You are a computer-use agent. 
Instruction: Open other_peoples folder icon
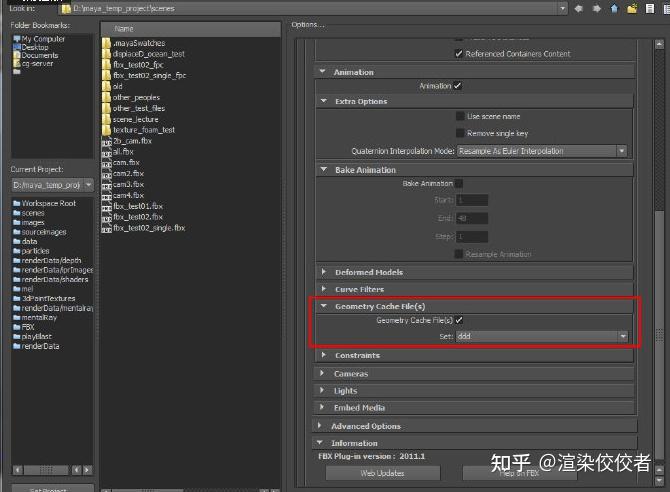point(106,97)
